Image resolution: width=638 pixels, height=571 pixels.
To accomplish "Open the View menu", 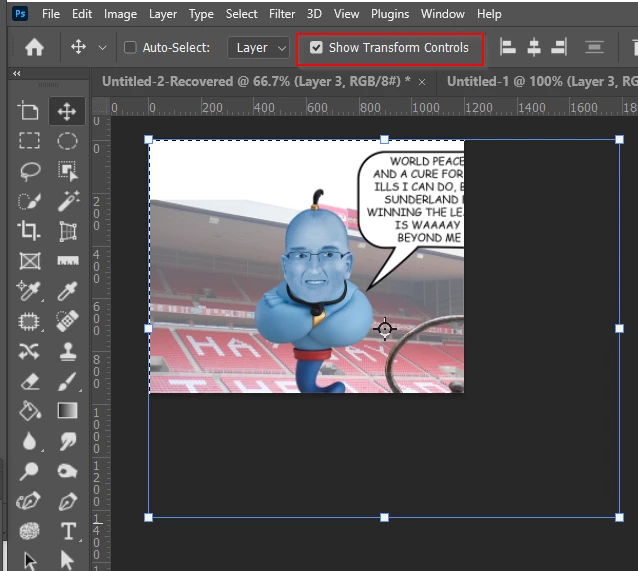I will tap(346, 14).
